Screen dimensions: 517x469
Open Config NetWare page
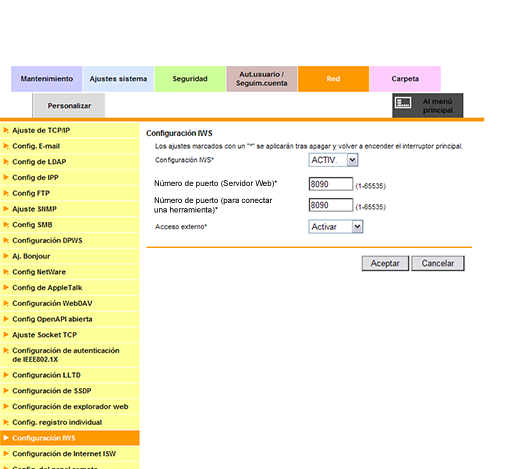point(70,272)
